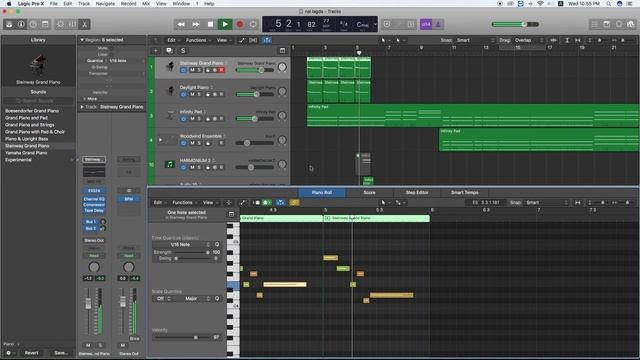Toggle power button on HARMONIUM 2 track
This screenshot has width=640, height=360.
pos(183,167)
